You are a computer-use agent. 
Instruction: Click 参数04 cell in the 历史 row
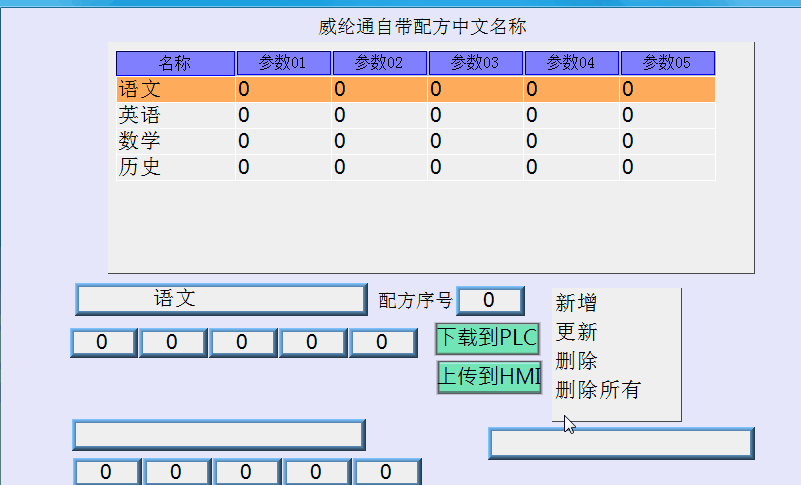point(571,168)
